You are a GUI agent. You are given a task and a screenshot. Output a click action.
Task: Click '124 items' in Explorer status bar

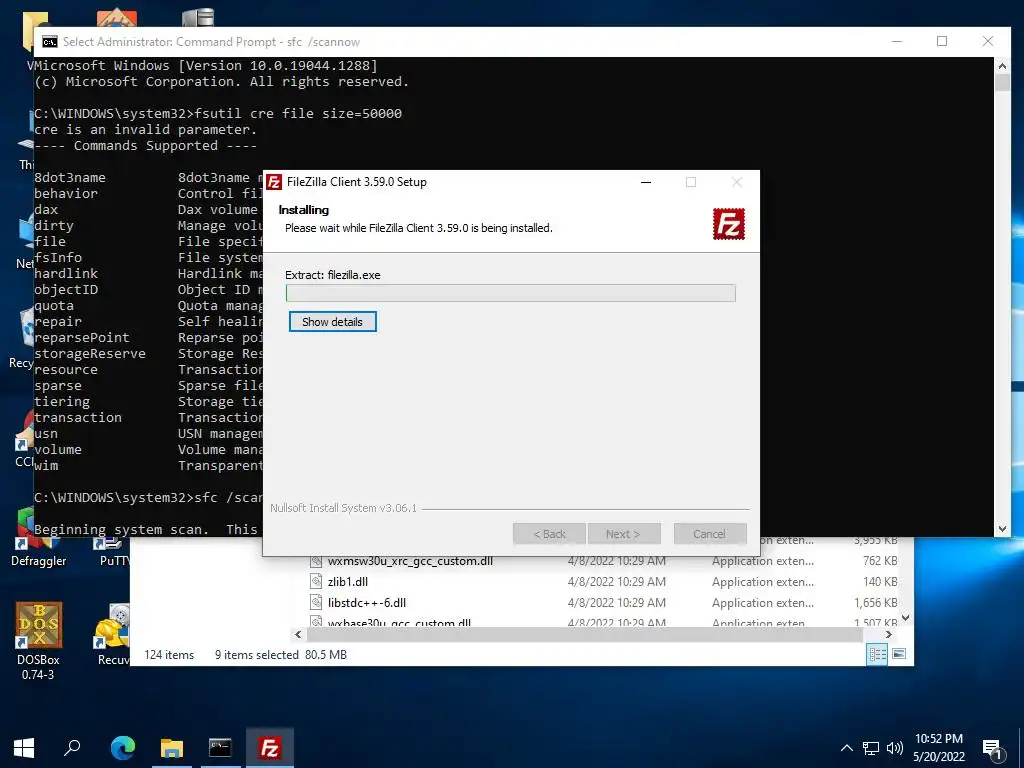click(x=169, y=654)
